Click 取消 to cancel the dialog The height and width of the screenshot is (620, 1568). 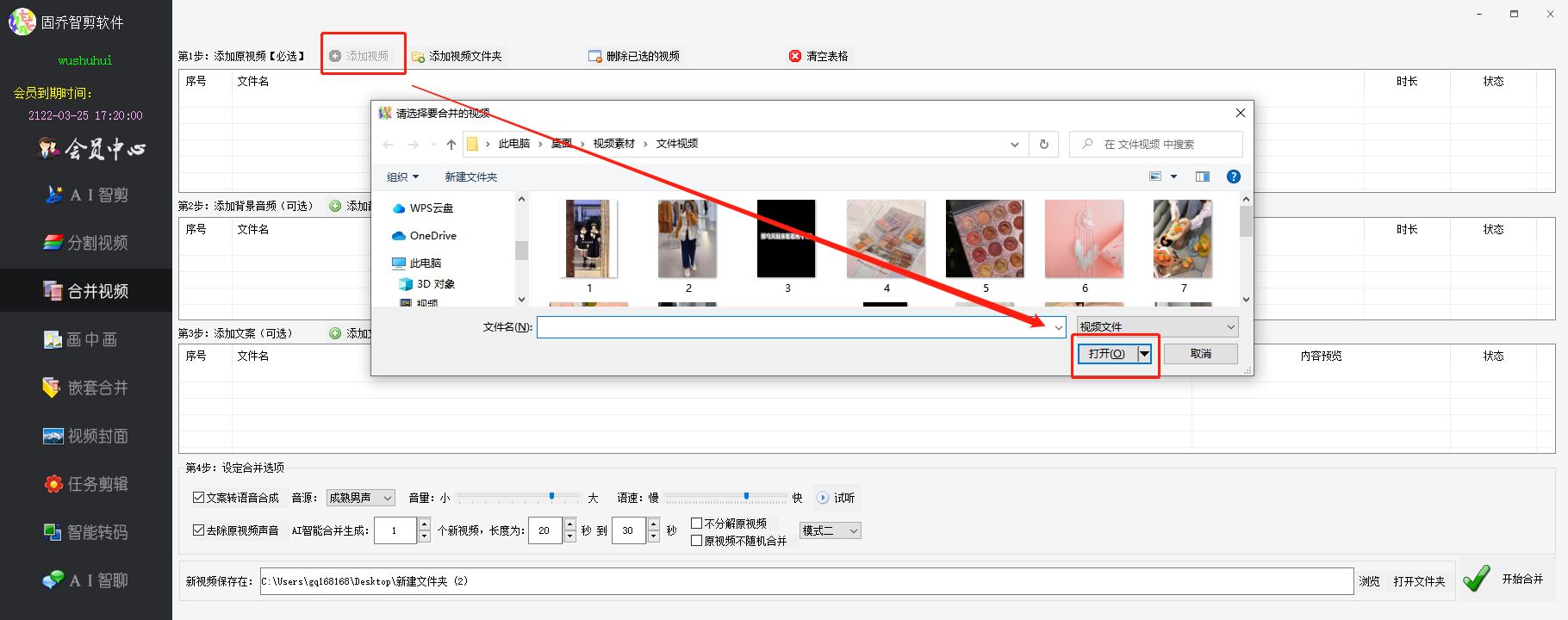tap(1201, 354)
